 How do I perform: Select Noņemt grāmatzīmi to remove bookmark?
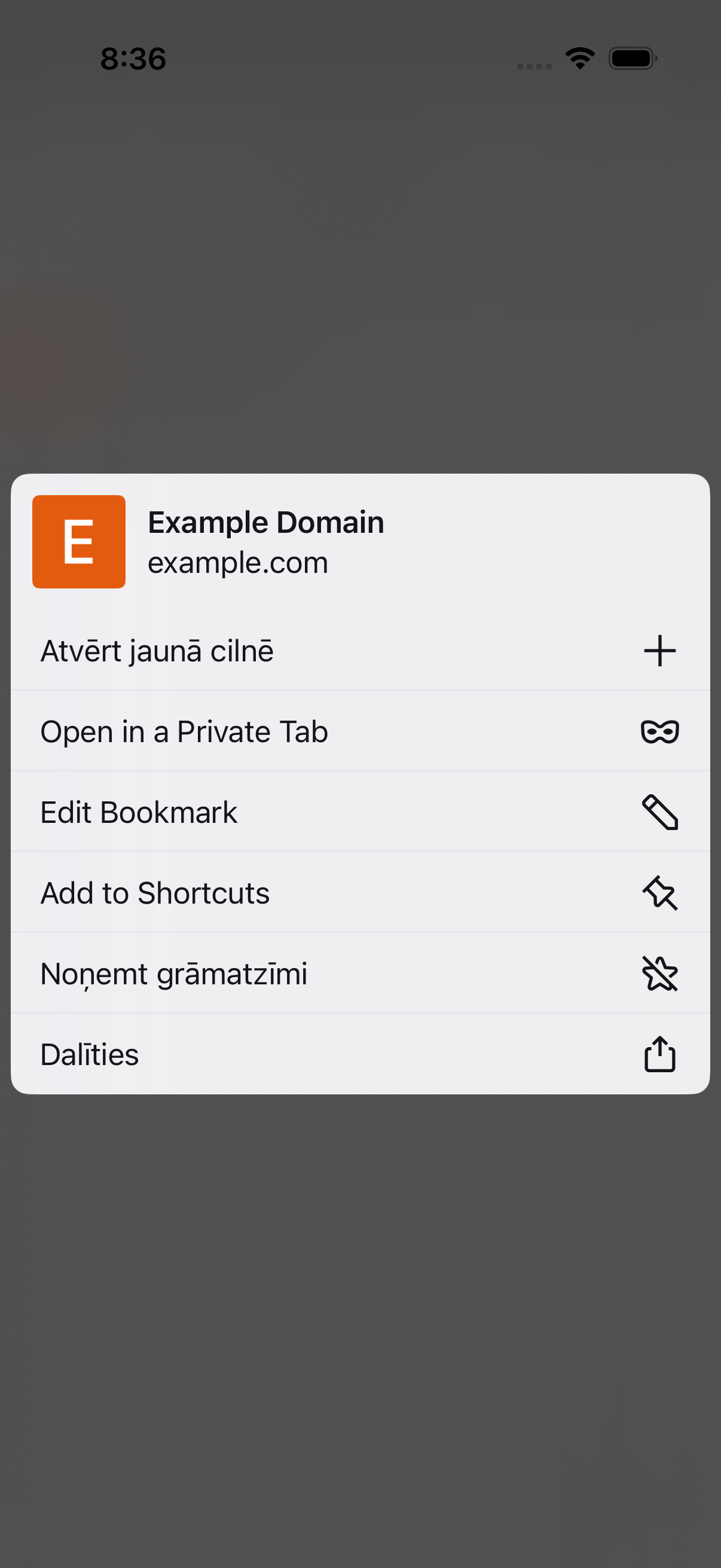[360, 974]
